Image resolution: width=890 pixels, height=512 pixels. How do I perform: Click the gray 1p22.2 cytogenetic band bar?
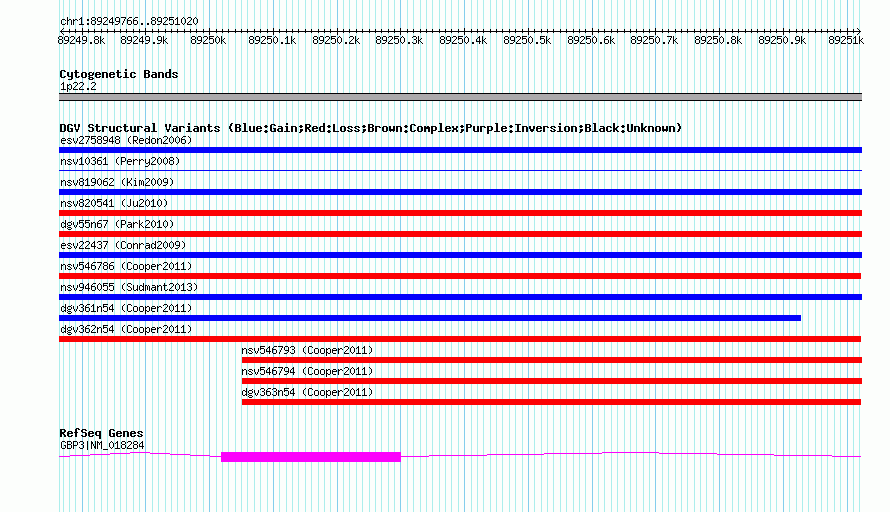click(460, 97)
